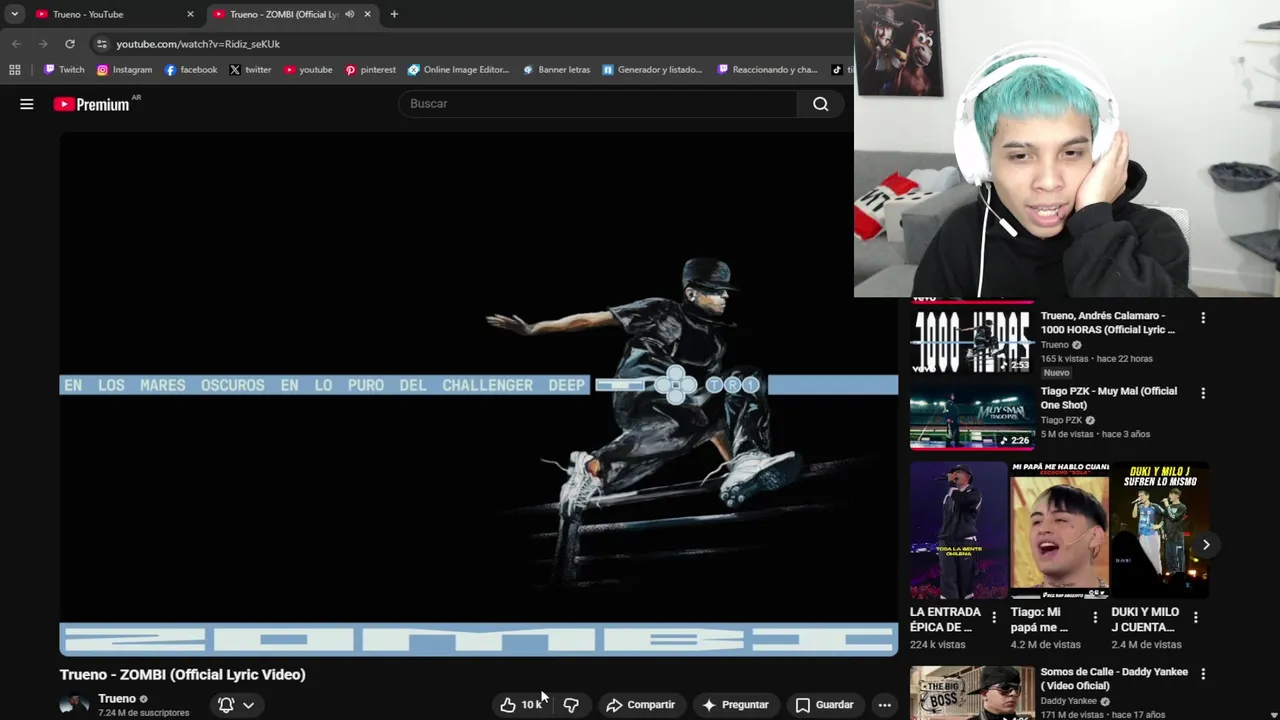Open more actions three-dot menu
This screenshot has height=720, width=1280.
884,705
